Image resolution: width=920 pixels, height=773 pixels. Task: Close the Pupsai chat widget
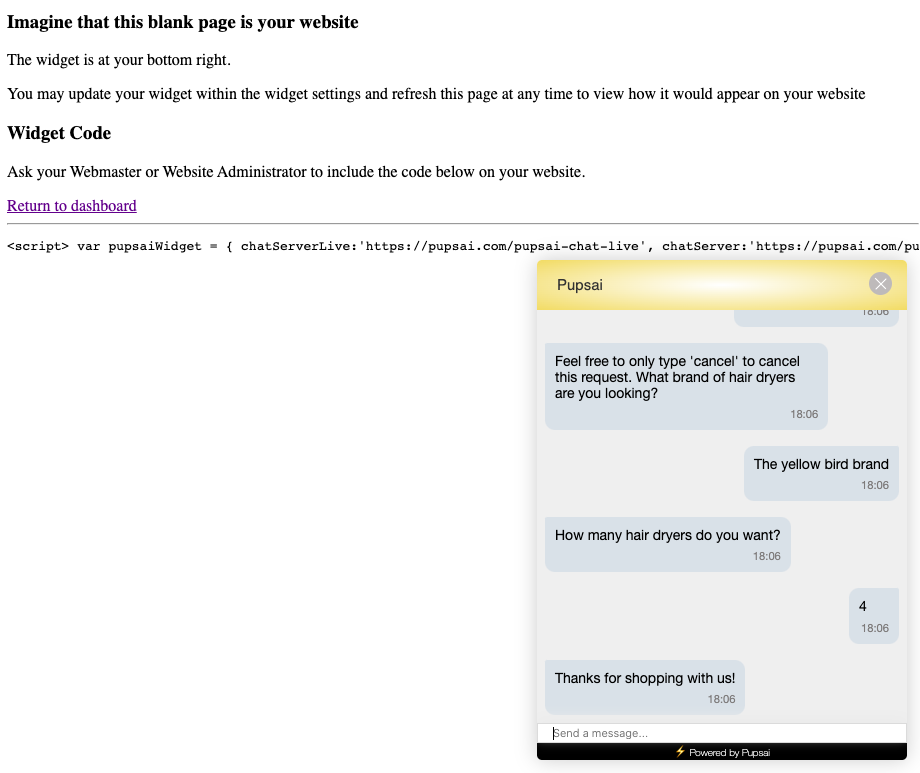(880, 284)
